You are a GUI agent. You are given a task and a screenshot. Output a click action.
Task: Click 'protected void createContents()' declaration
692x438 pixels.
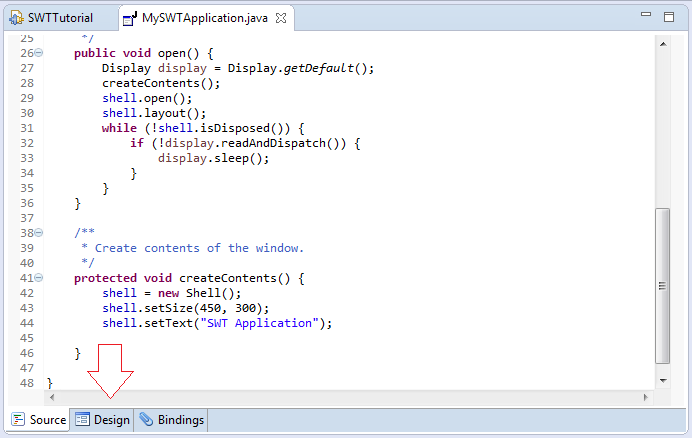coord(182,278)
